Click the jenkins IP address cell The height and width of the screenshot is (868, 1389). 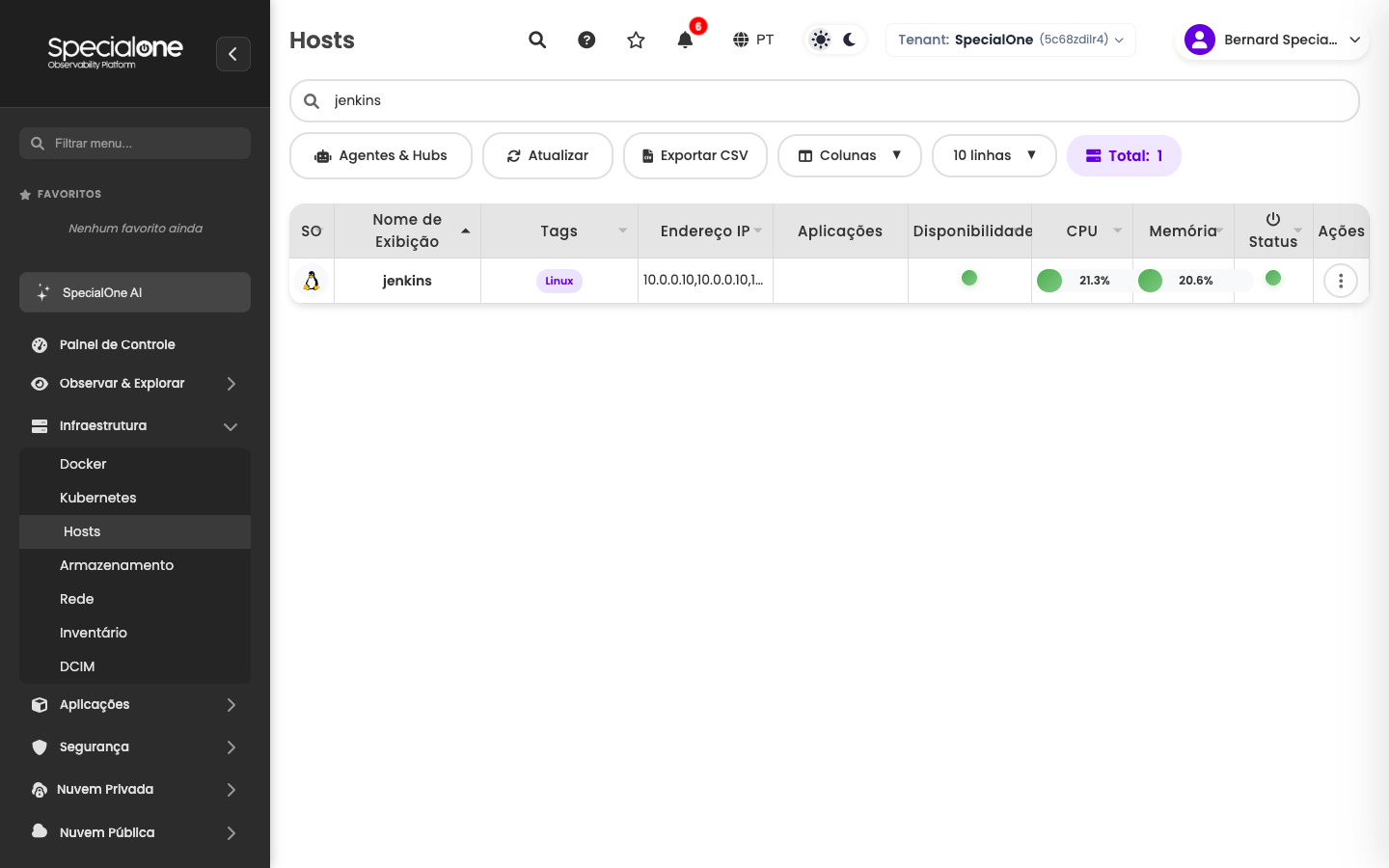[x=703, y=280]
